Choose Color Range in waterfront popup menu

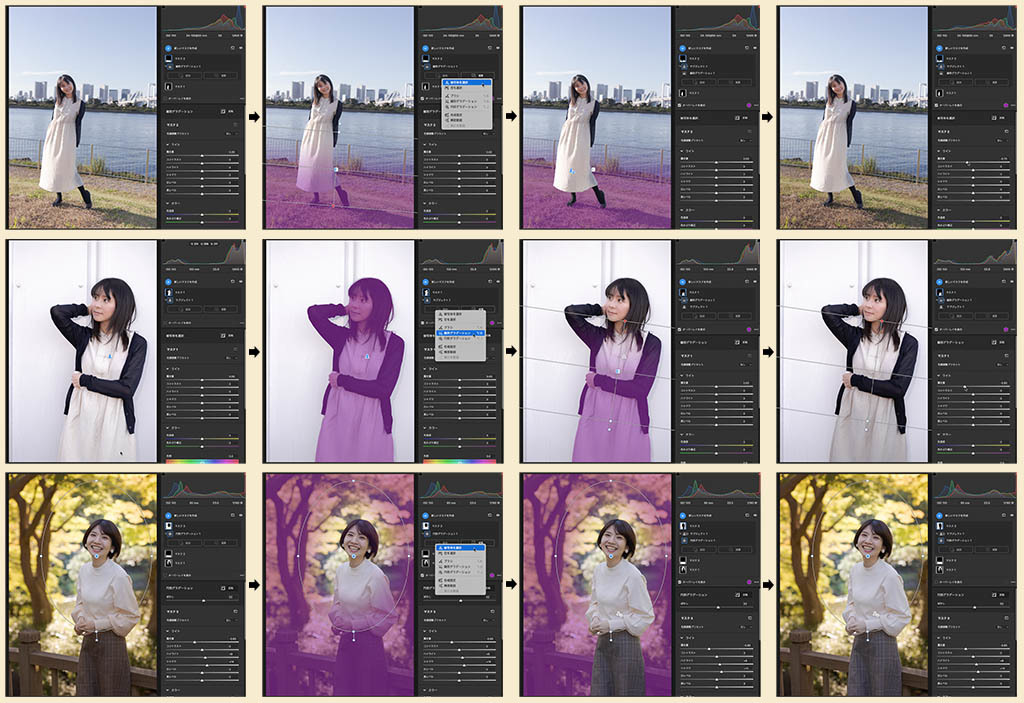coord(467,114)
